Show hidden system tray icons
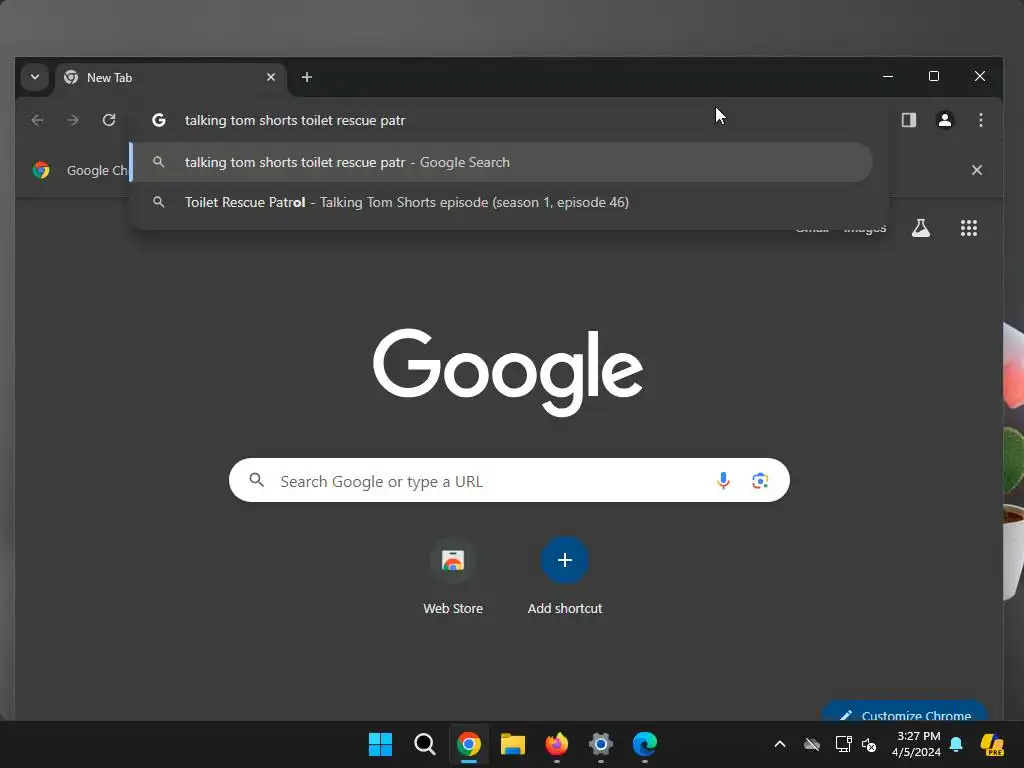Viewport: 1024px width, 768px height. click(780, 744)
